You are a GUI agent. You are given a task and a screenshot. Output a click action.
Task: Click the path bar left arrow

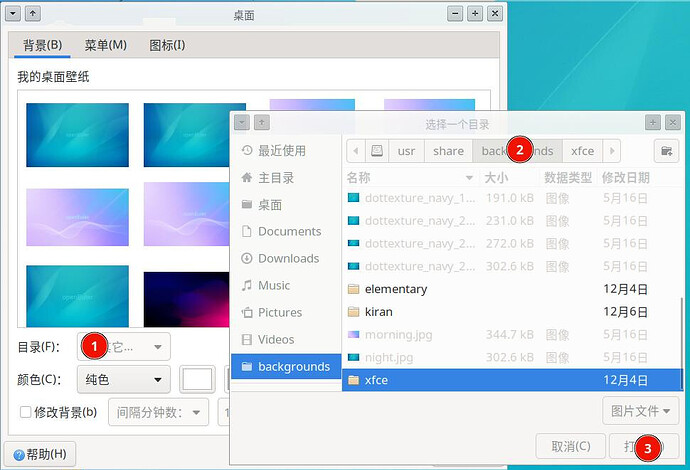[x=354, y=151]
